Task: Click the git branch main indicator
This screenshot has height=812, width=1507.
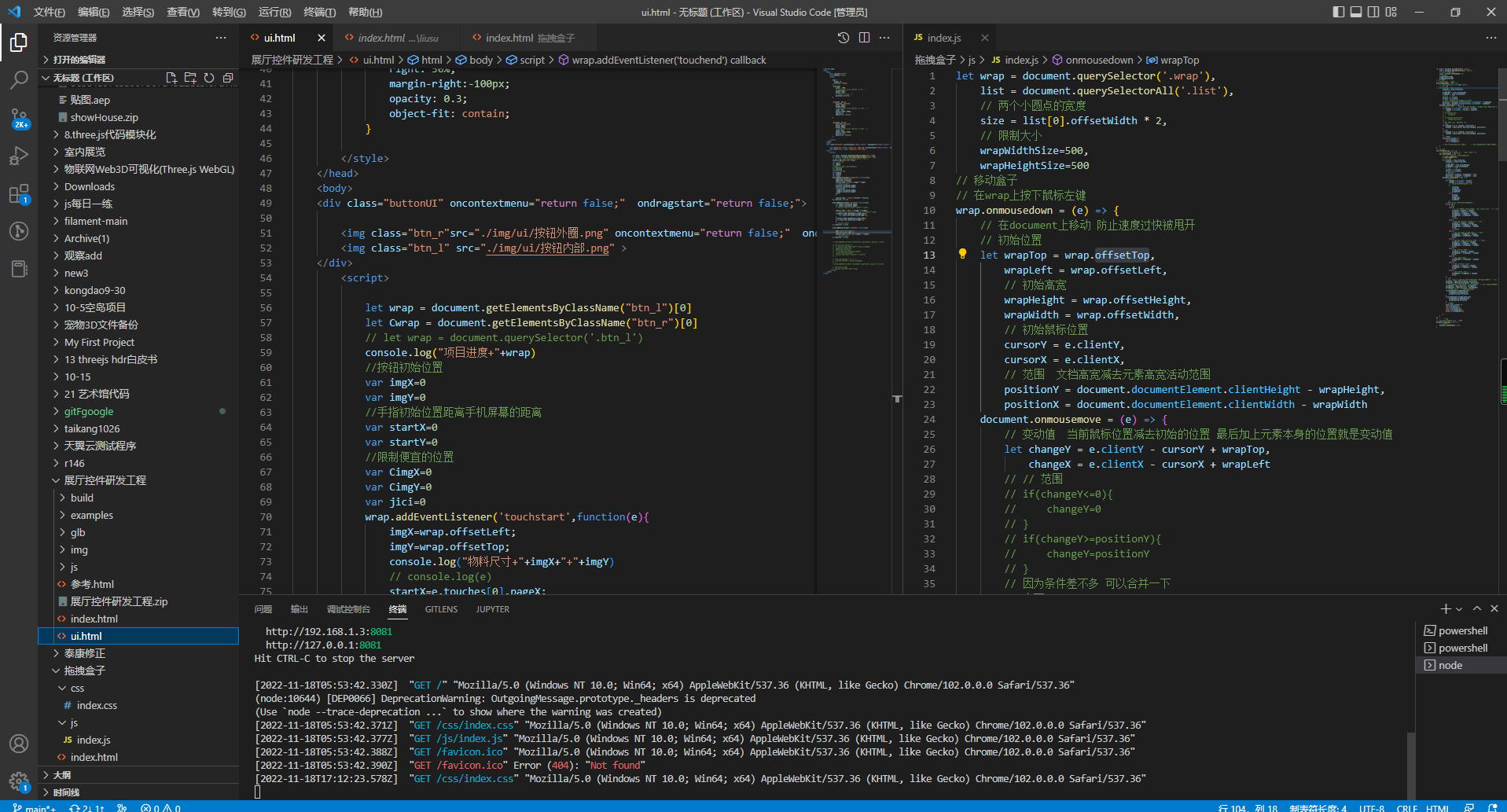Action: (x=35, y=807)
